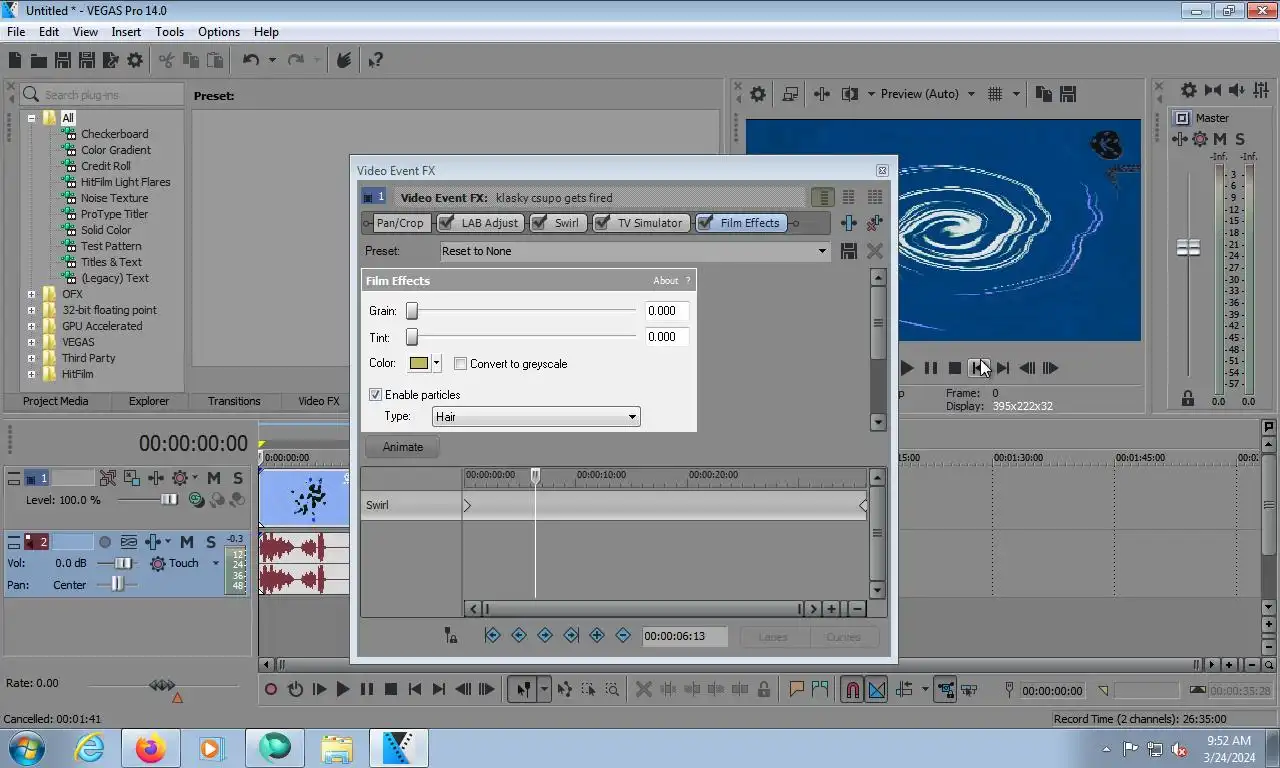Click the About link in Film Effects
Screen dimensions: 1280x768
(666, 281)
